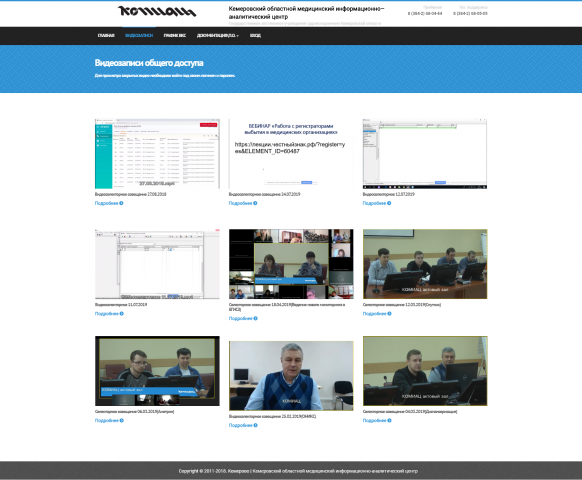Go to ГРАФИК ВКС in the navigation bar
The height and width of the screenshot is (480, 582).
(174, 36)
